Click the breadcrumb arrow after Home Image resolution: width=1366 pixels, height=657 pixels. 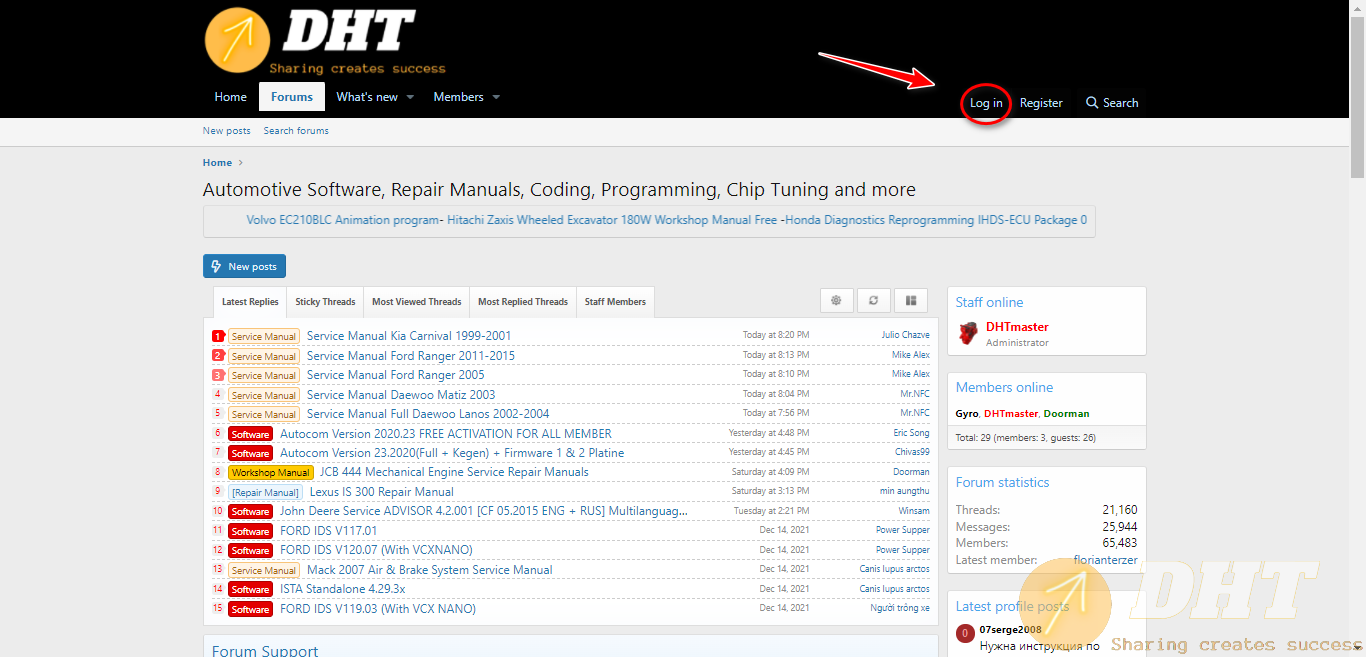pyautogui.click(x=241, y=163)
